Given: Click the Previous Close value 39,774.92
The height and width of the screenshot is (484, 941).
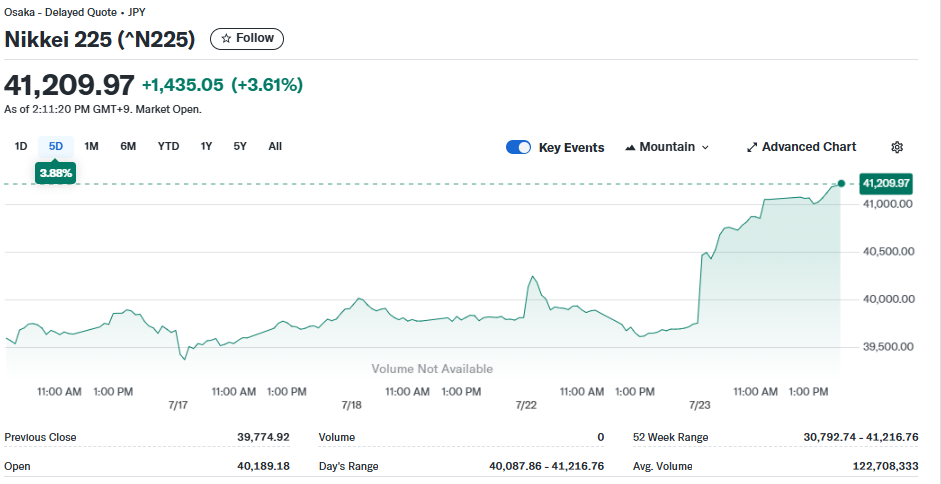Looking at the screenshot, I should pos(263,437).
